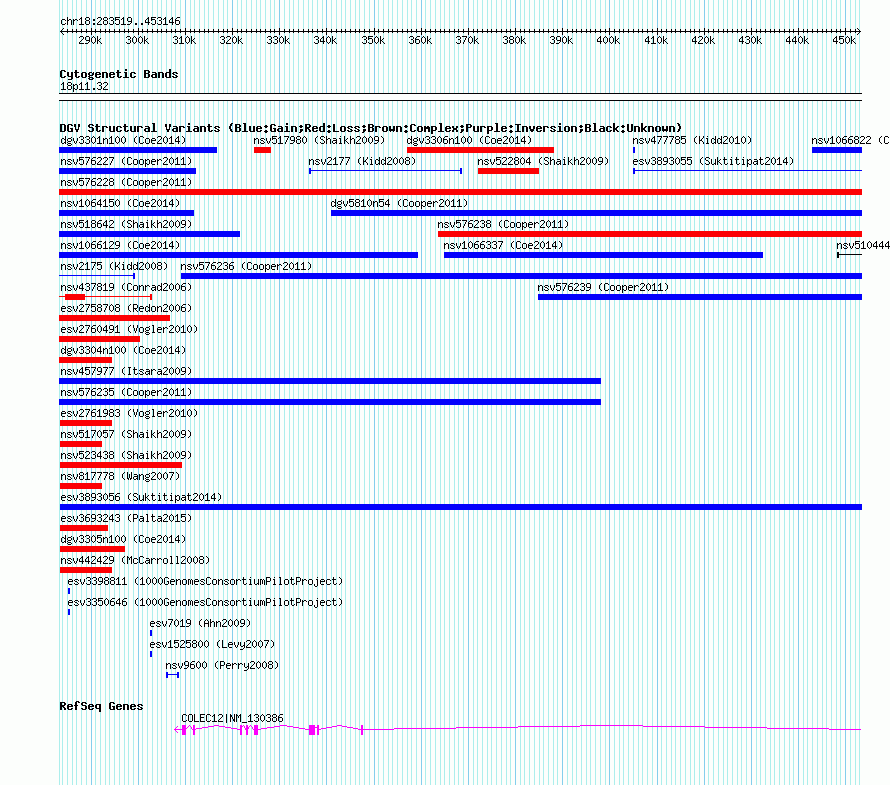Screen dimensions: 890x785
Task: Click the 450k ruler tick label
Action: [844, 40]
